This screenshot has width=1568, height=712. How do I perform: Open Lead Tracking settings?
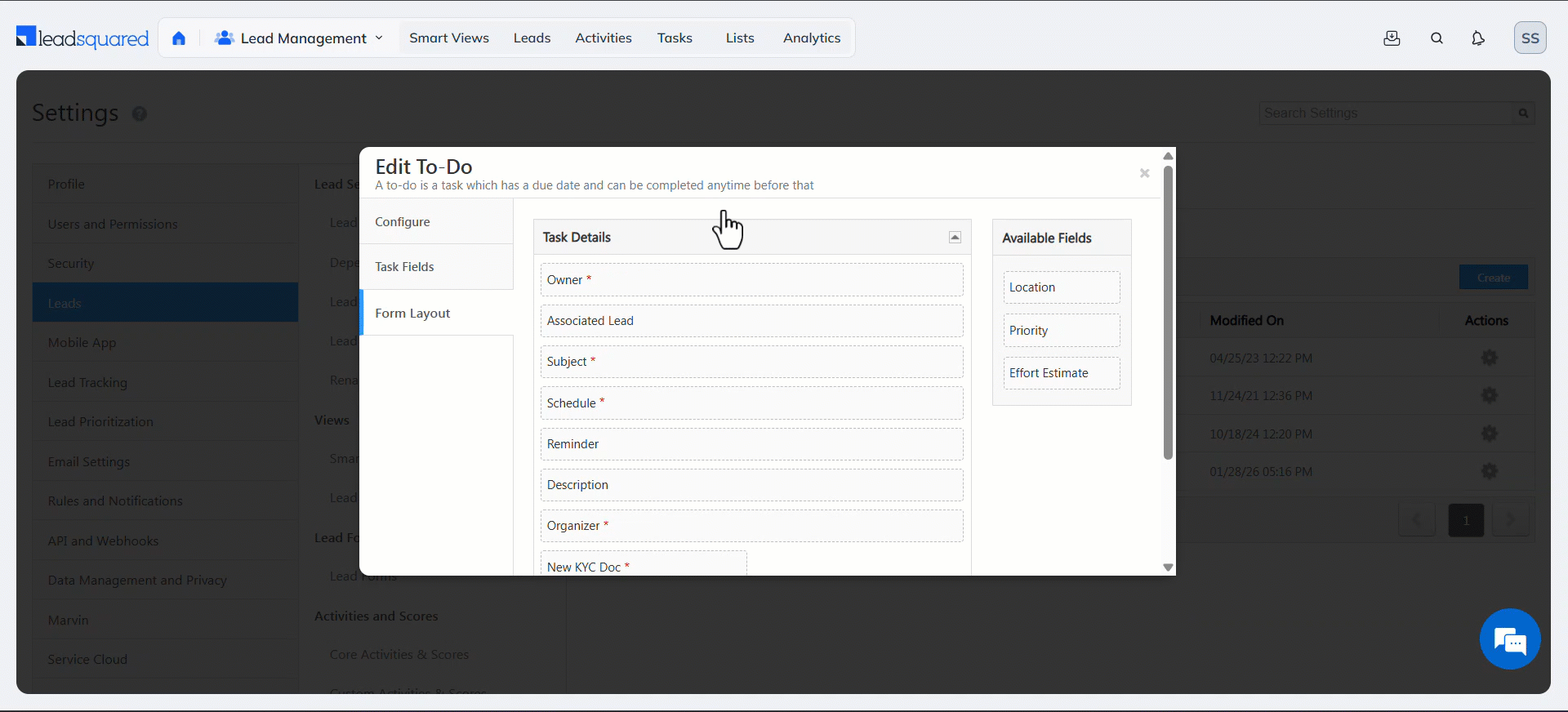coord(165,382)
